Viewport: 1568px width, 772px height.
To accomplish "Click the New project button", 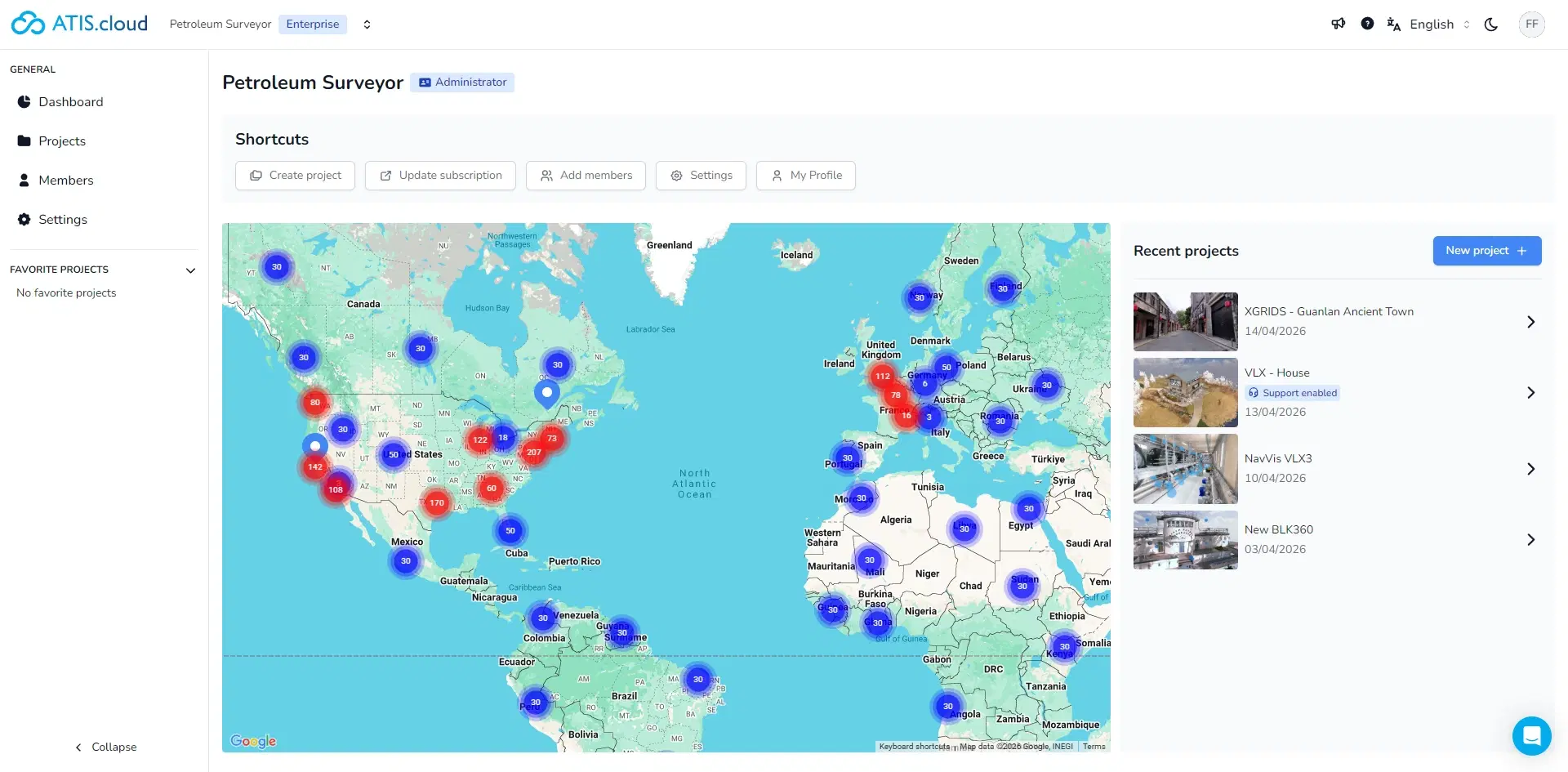I will (1486, 251).
